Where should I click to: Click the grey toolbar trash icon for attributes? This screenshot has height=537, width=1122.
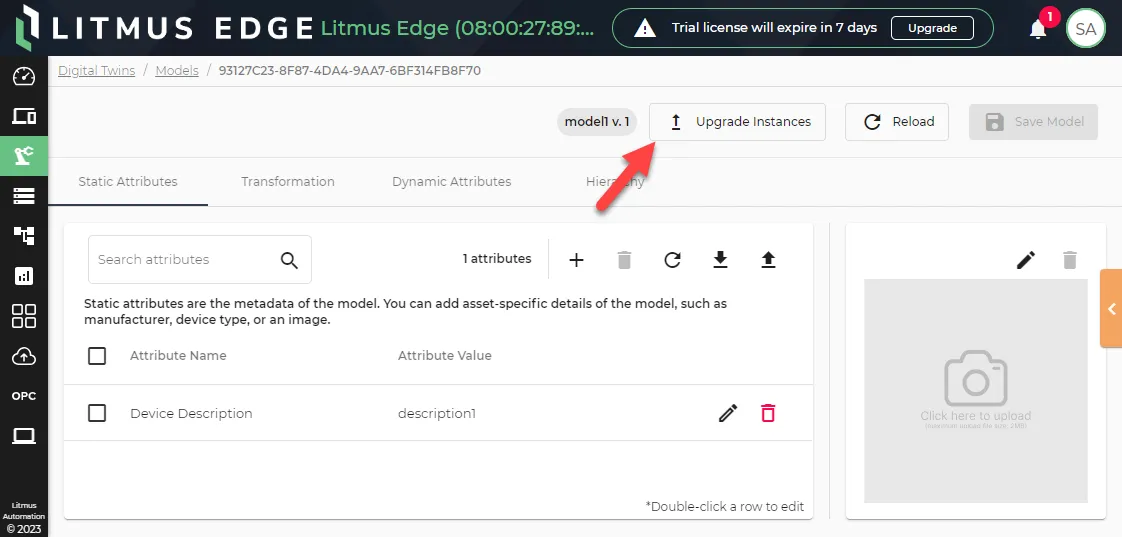(x=625, y=260)
